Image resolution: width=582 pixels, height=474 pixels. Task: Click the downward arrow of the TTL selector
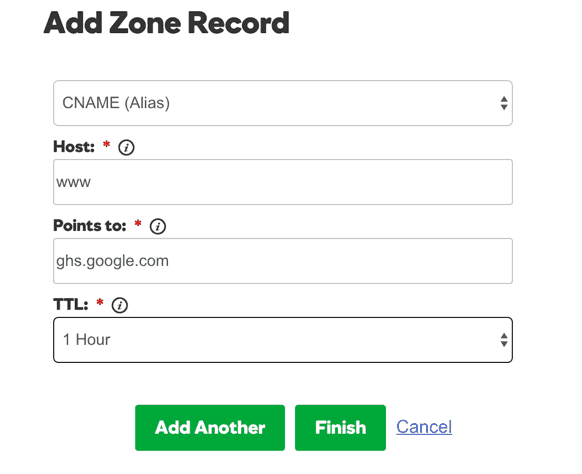tap(504, 344)
